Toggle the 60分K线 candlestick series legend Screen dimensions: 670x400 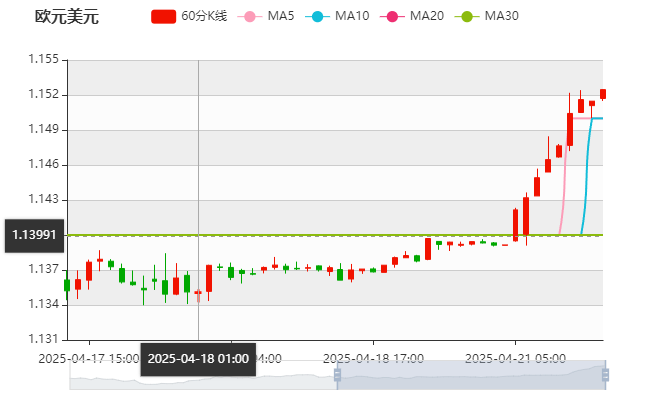point(189,16)
